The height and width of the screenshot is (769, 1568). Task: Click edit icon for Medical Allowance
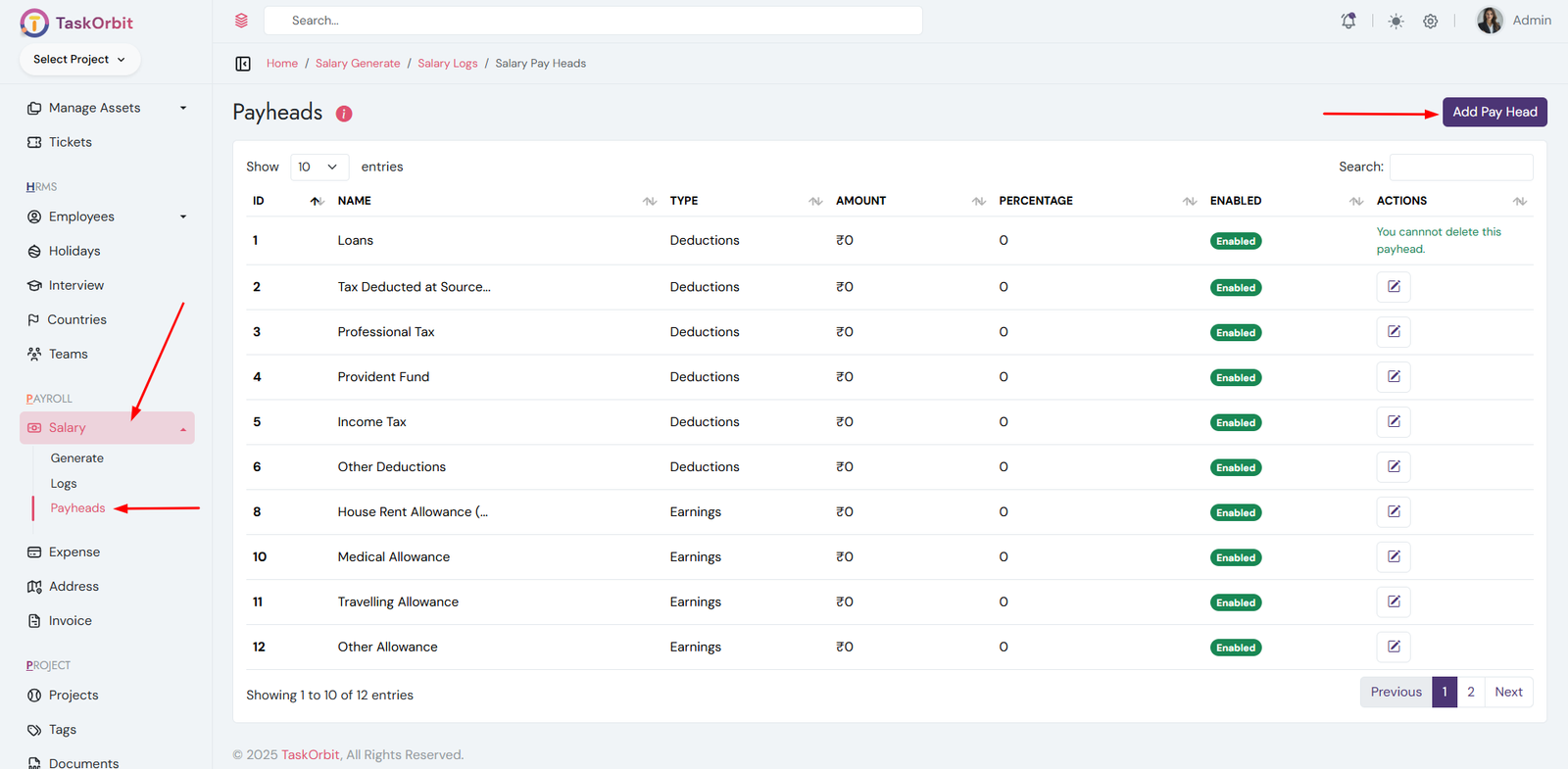click(1393, 557)
